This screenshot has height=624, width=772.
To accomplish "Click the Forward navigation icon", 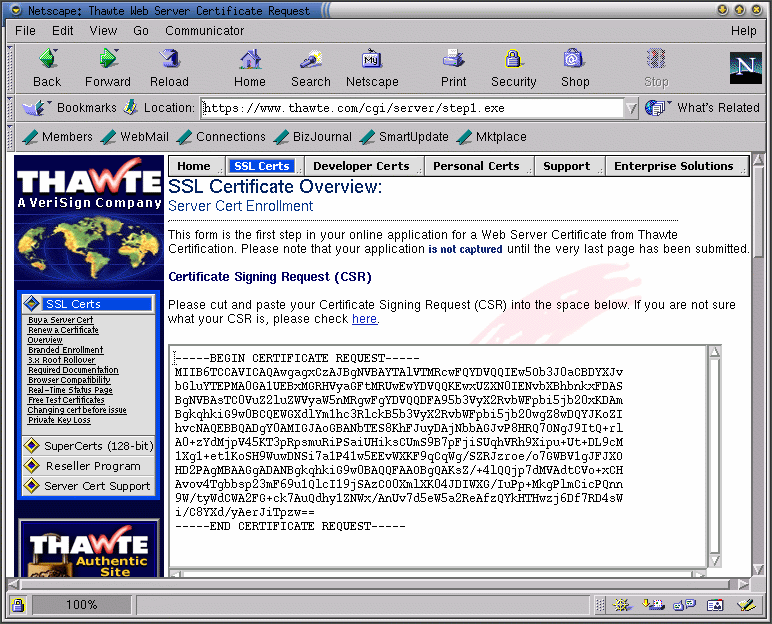I will [x=108, y=60].
